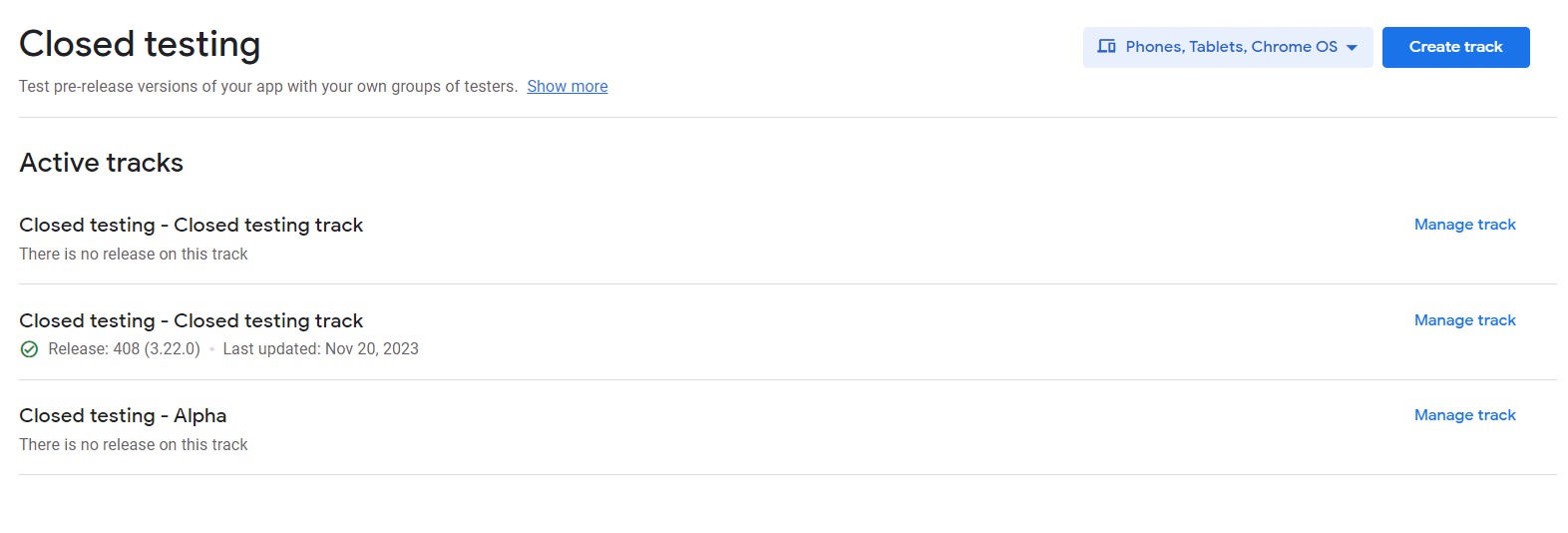Open Manage track for the Release 408 track
1568x533 pixels.
tap(1464, 320)
